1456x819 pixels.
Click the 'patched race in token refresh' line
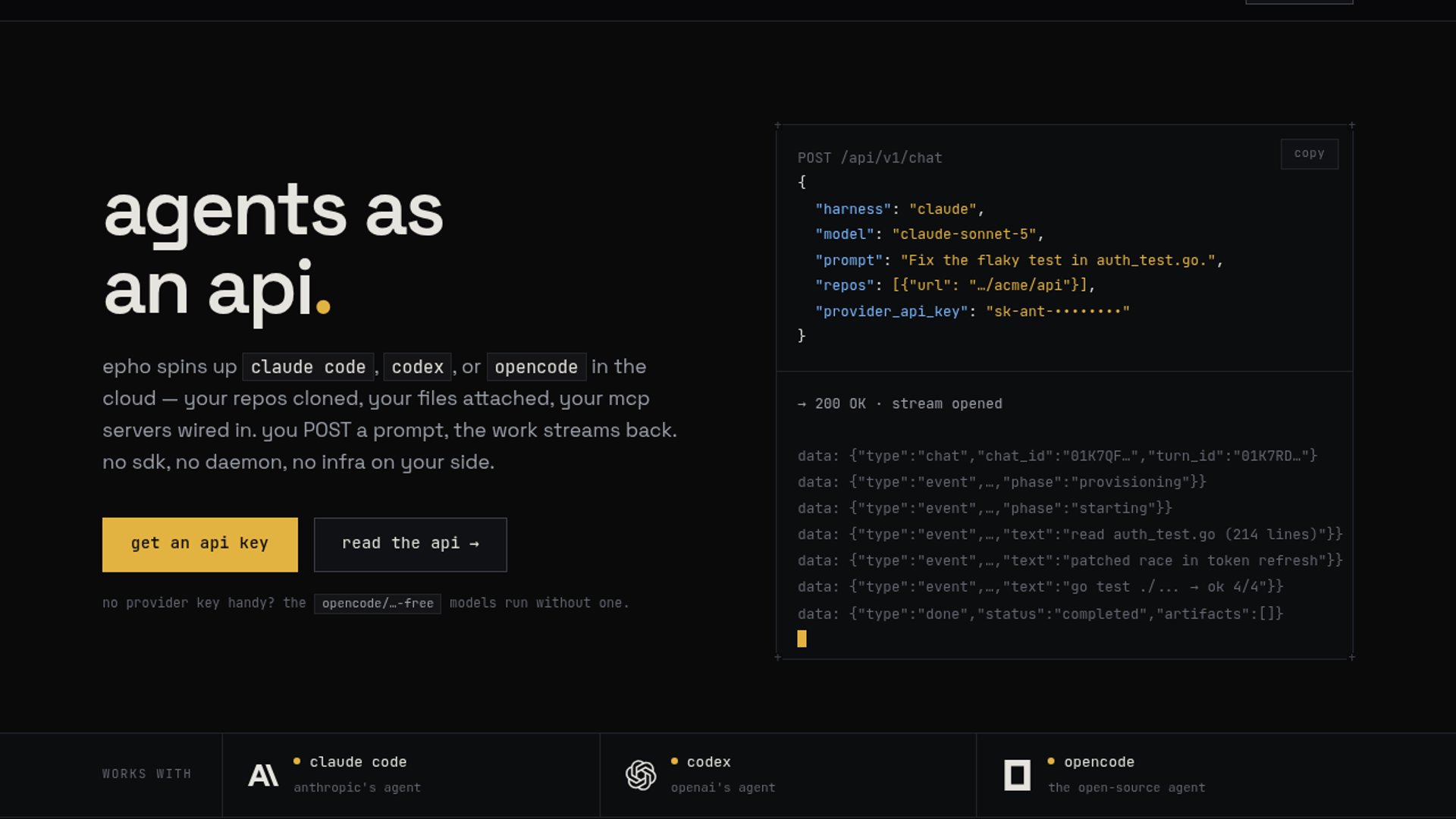[x=1070, y=560]
